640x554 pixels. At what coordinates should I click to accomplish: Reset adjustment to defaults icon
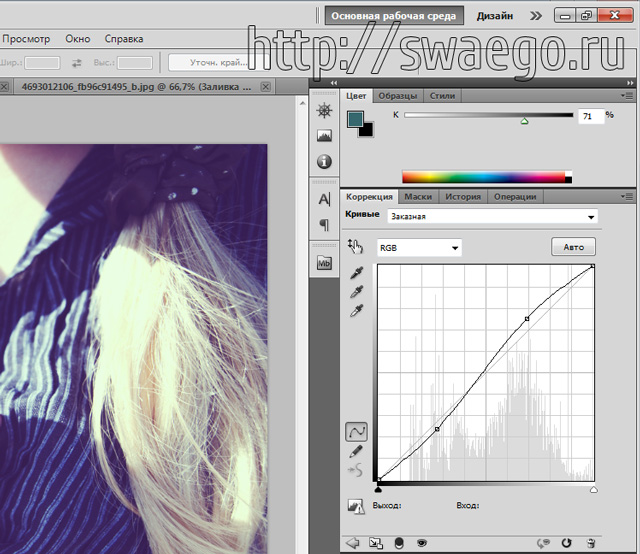coord(567,543)
